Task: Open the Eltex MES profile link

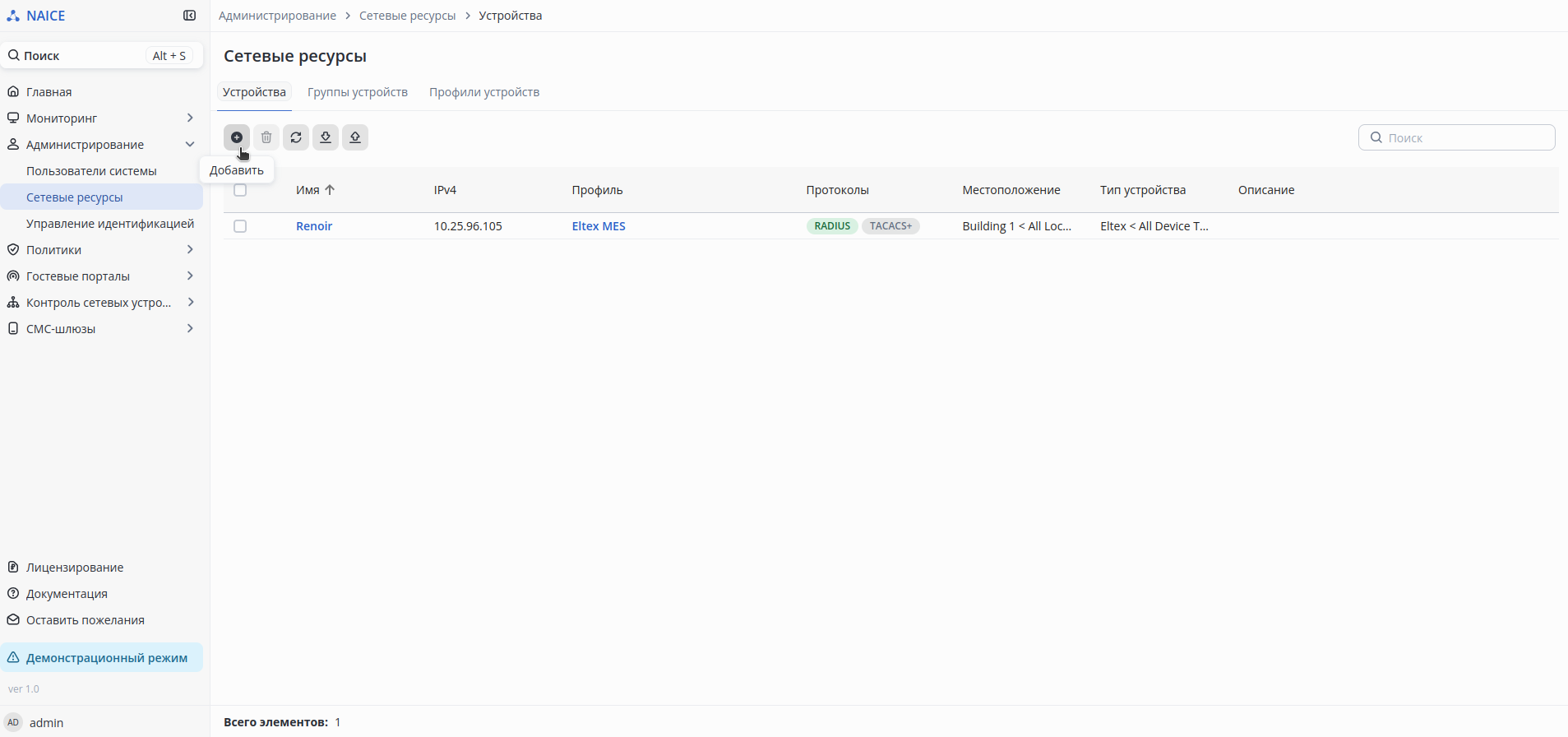Action: (599, 226)
